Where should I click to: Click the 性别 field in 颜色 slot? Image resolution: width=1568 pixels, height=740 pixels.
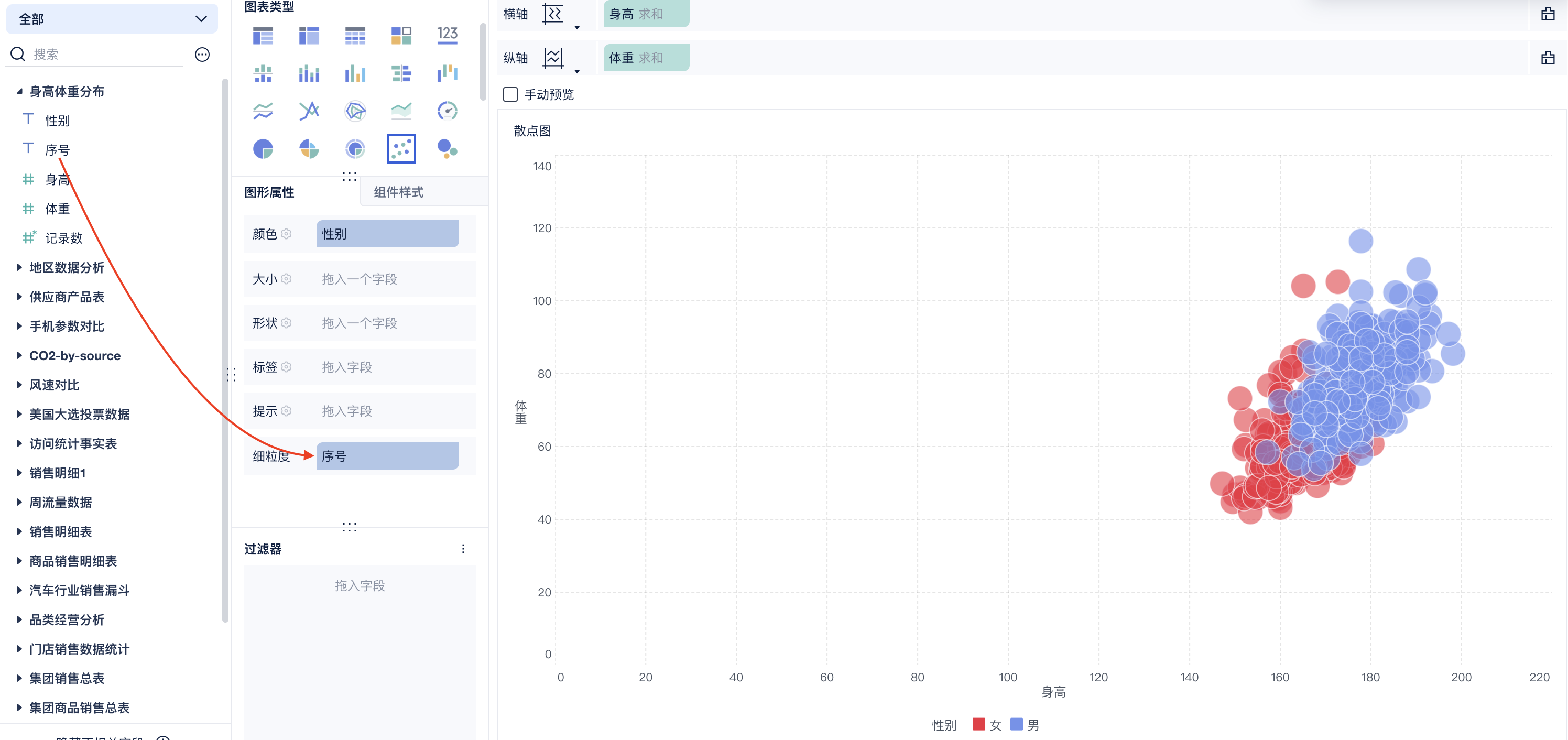pos(387,234)
